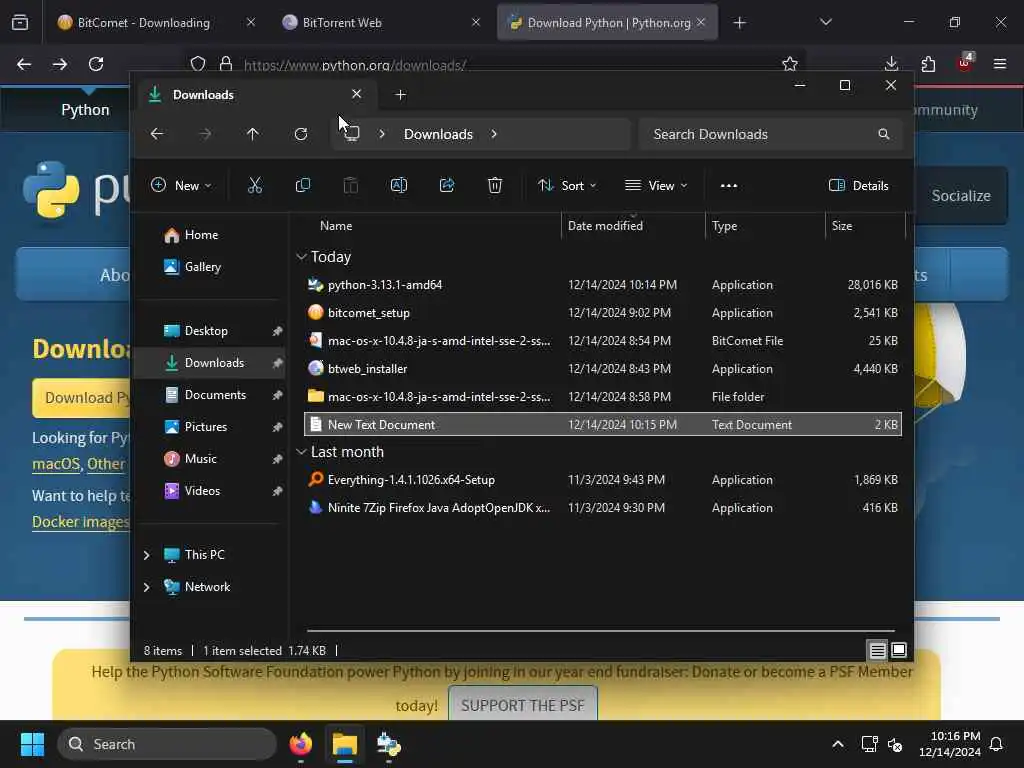Add a new File Explorer tab
Screen dimensions: 1024x768
click(400, 95)
